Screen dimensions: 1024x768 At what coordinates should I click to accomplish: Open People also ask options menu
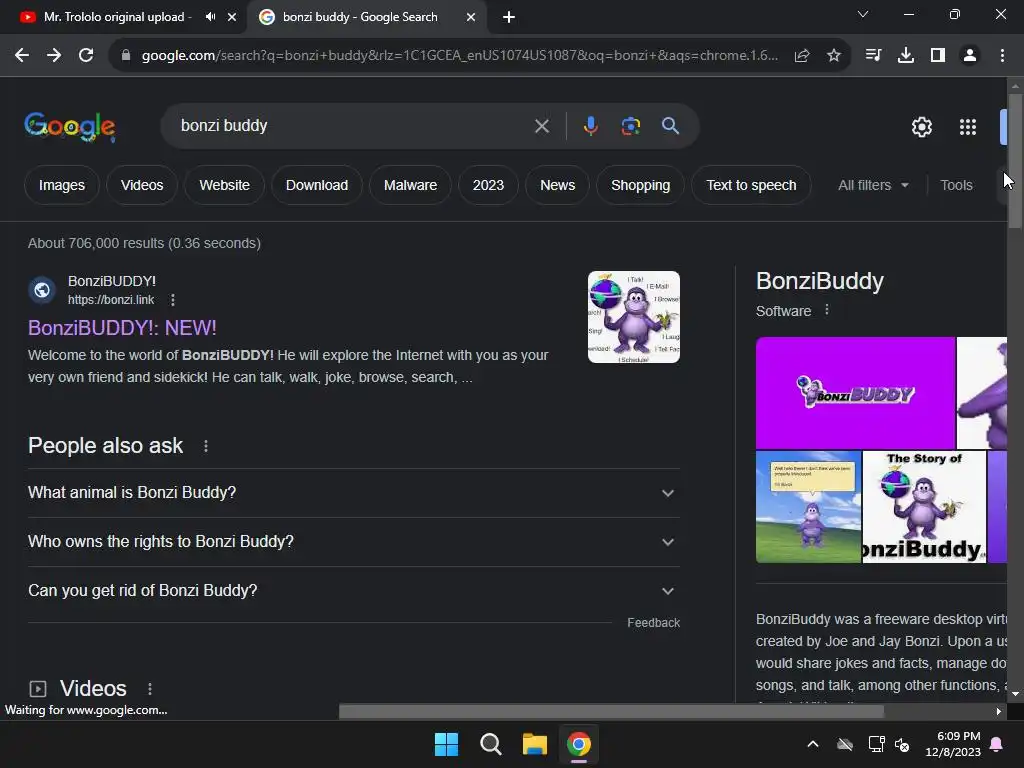[206, 446]
